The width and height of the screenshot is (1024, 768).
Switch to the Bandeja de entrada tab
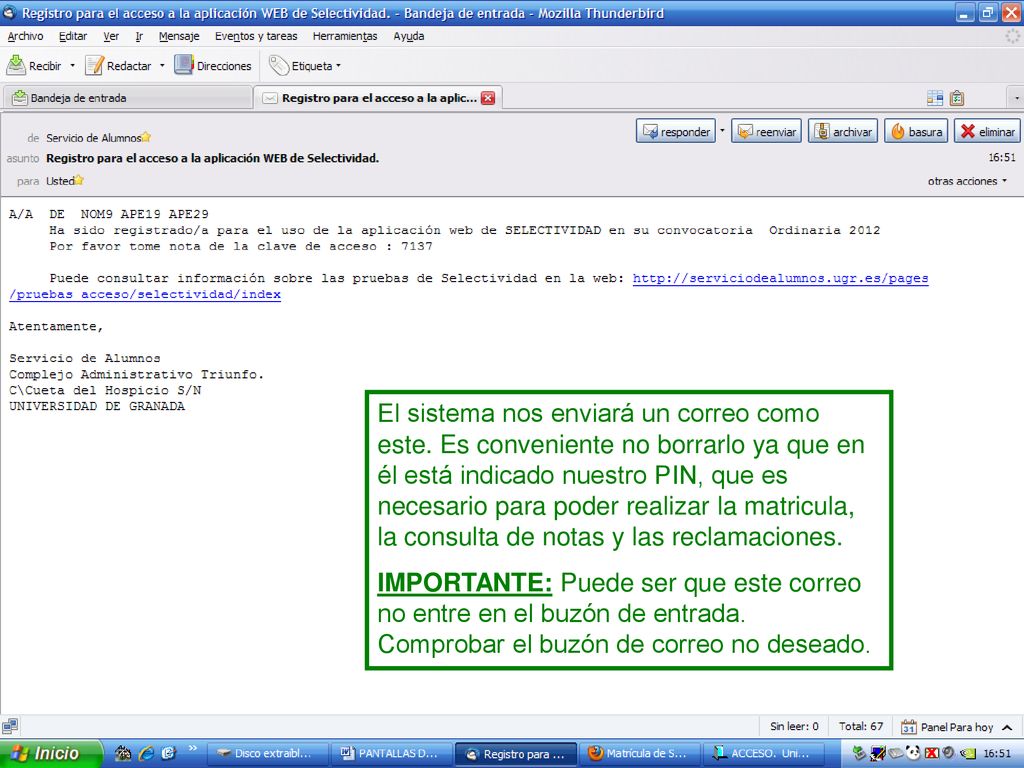127,98
